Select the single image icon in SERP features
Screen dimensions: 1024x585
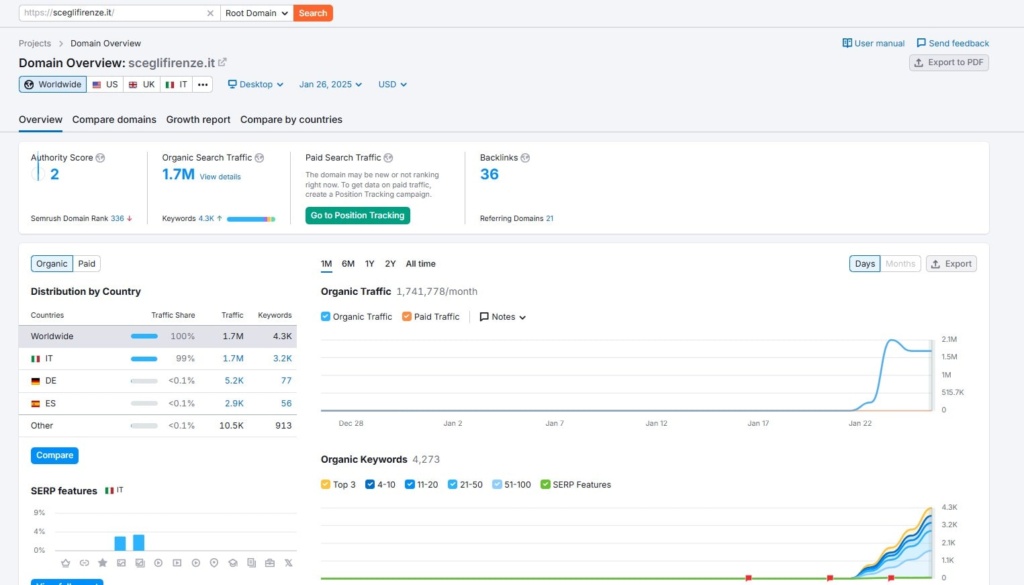tap(121, 563)
